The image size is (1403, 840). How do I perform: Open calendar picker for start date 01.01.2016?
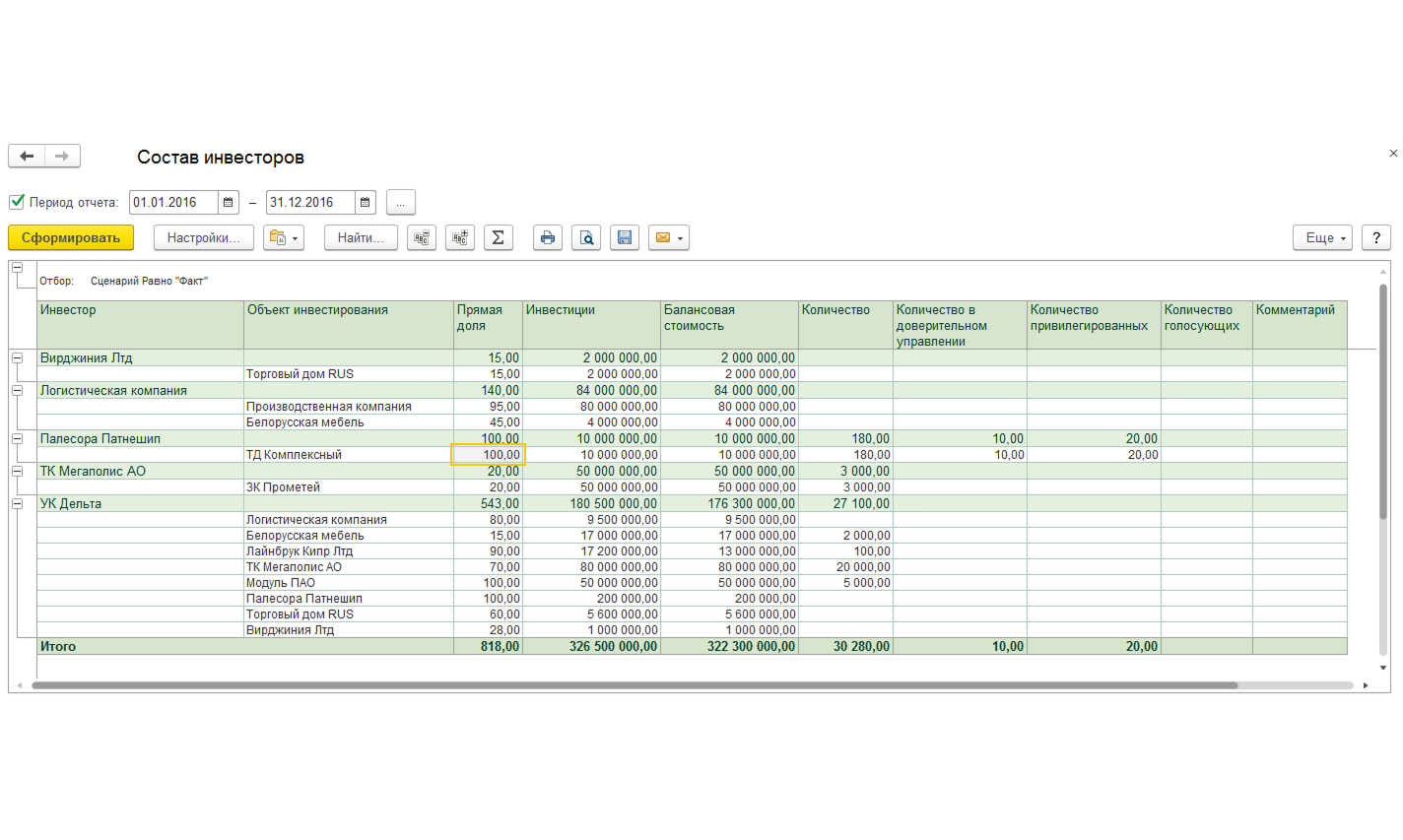tap(228, 202)
